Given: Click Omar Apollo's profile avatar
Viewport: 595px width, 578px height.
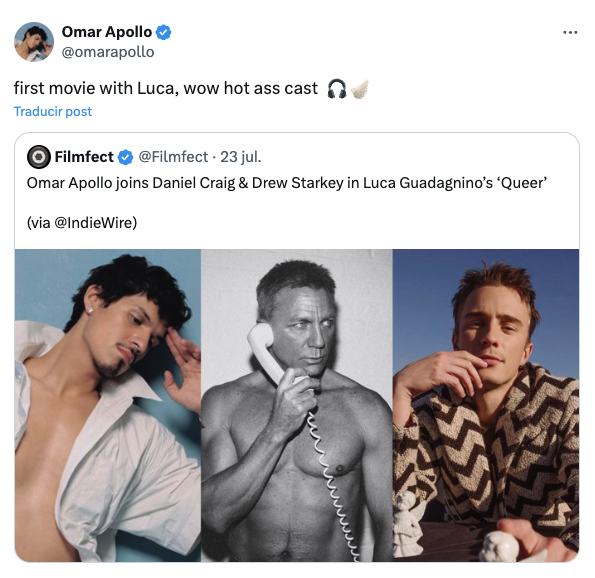Looking at the screenshot, I should coord(34,41).
